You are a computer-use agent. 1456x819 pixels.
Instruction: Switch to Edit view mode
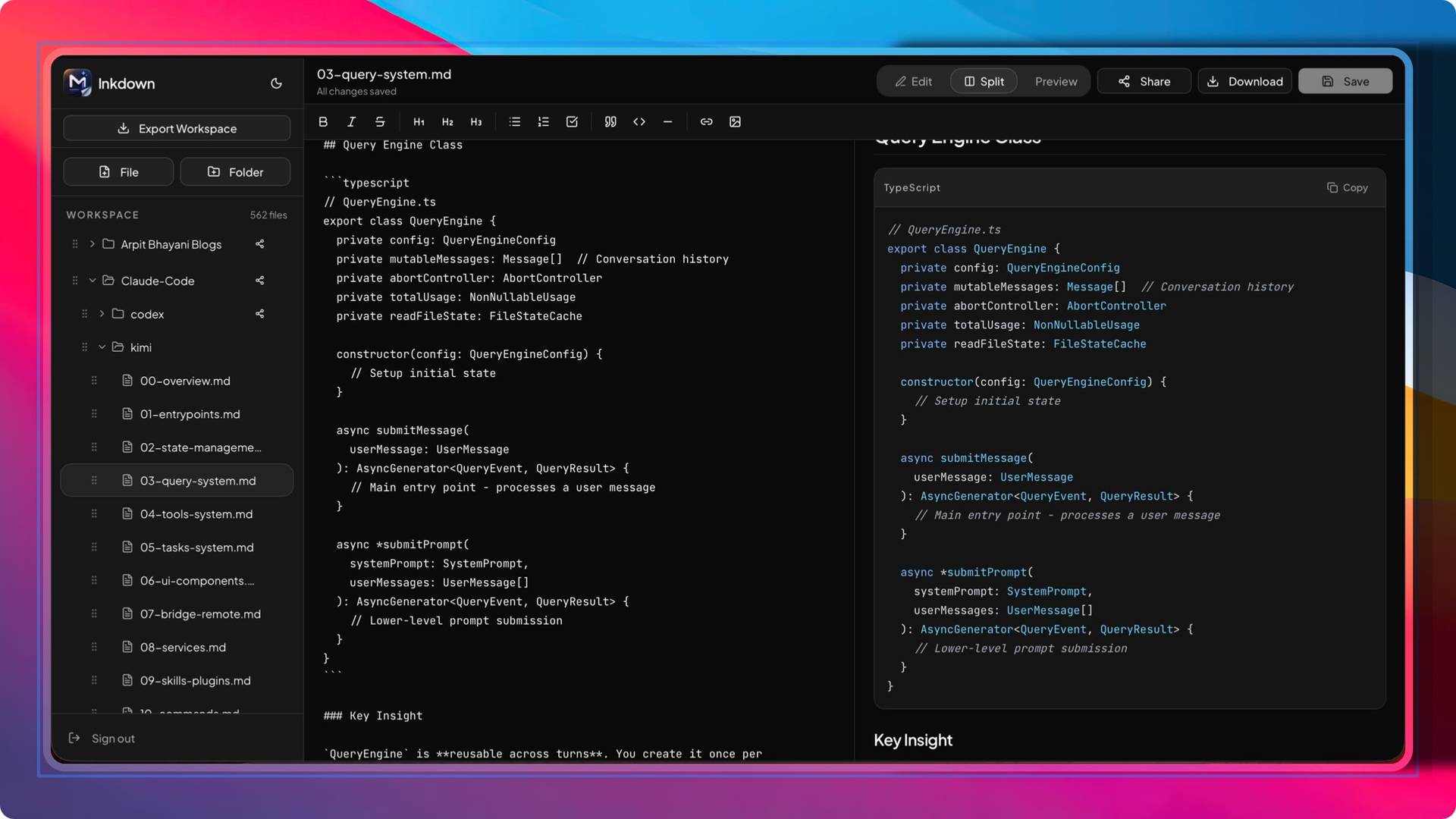click(x=914, y=81)
